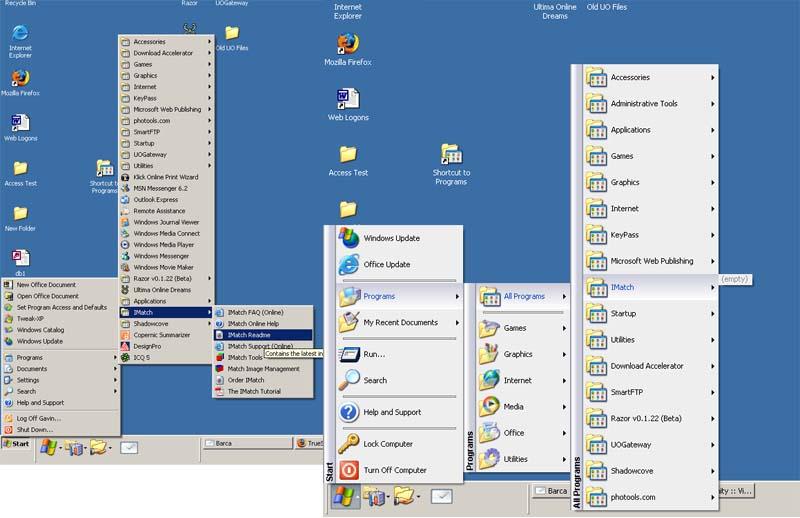Open the Web Logons icon with large label
The width and height of the screenshot is (800, 518).
click(x=348, y=105)
